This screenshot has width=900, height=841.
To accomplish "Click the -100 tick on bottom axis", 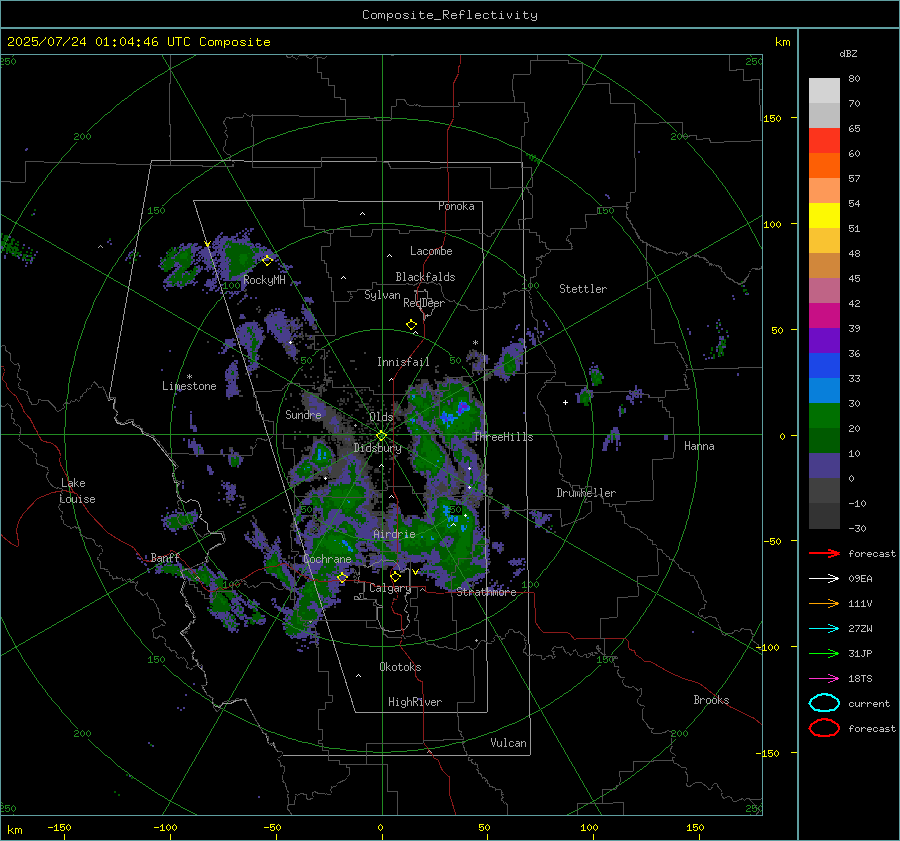I will pyautogui.click(x=165, y=827).
